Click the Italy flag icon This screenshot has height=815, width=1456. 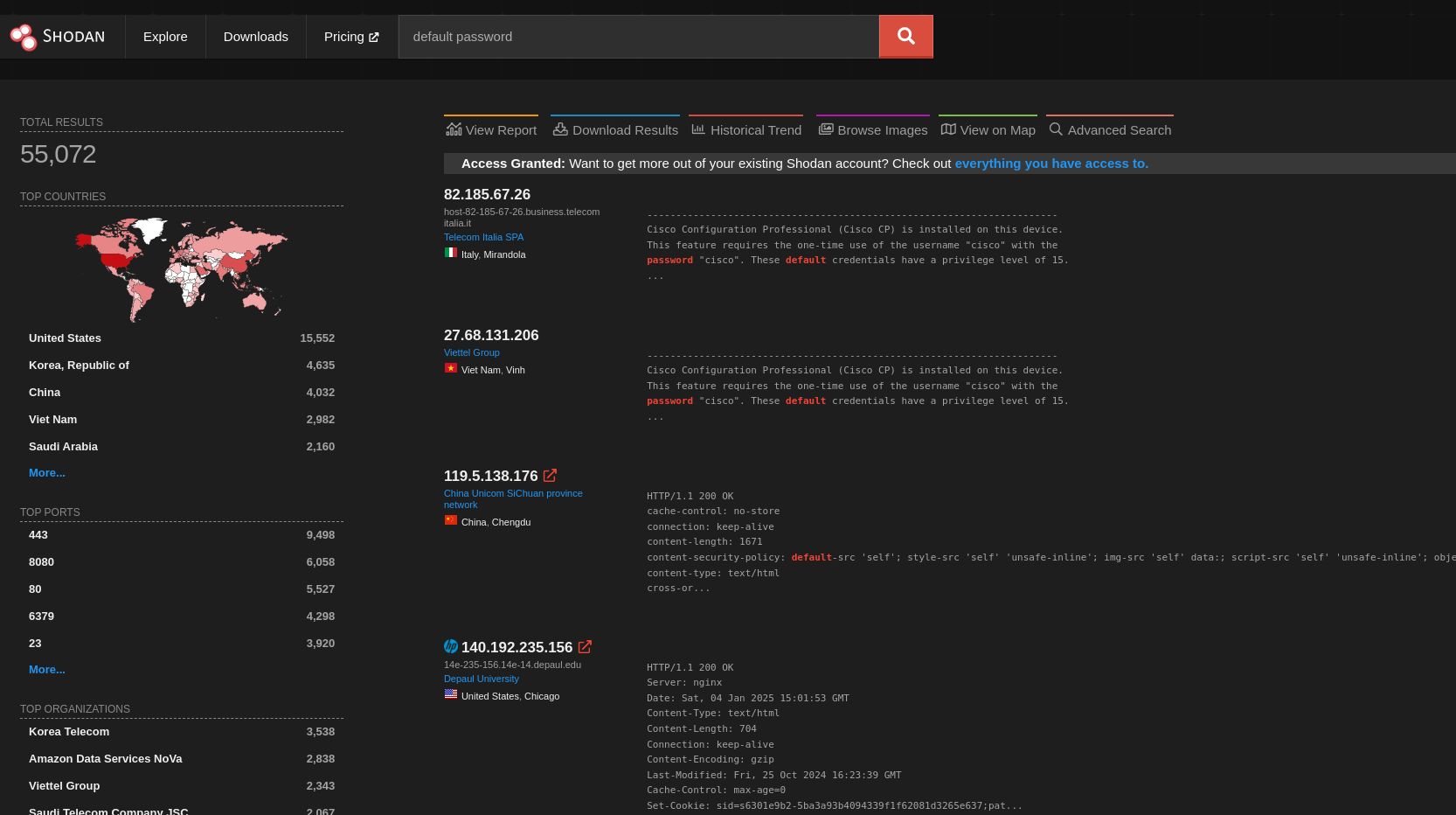451,253
